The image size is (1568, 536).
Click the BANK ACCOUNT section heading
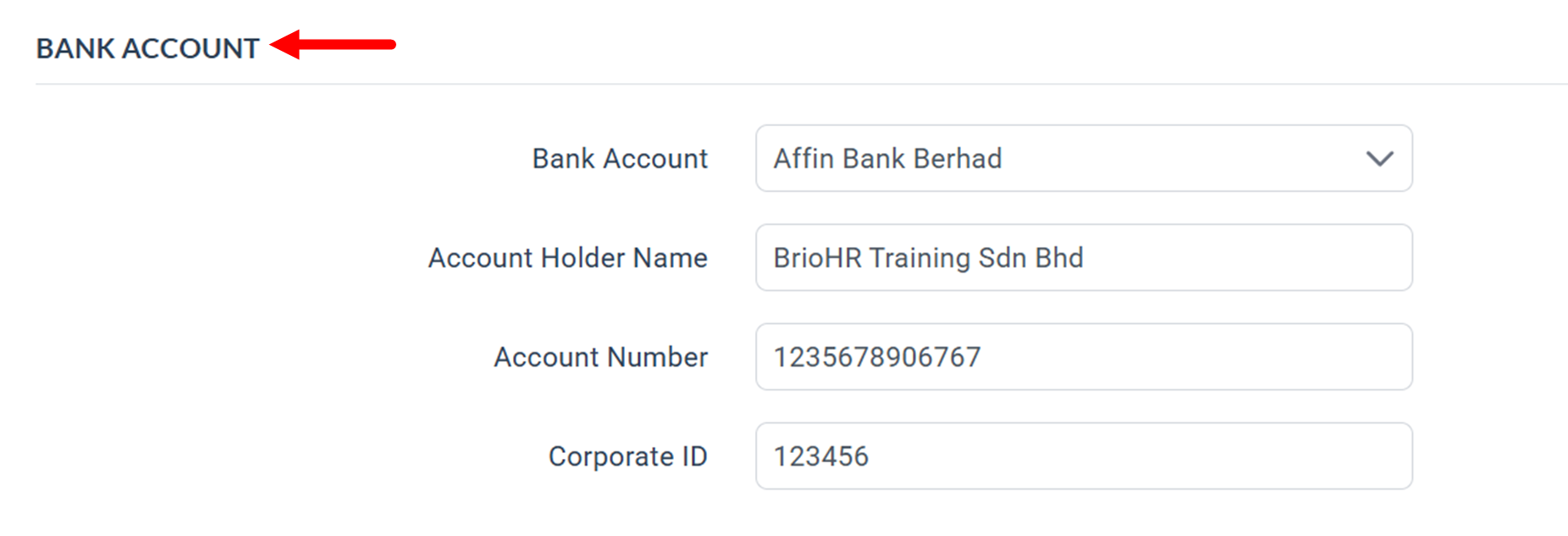[147, 48]
